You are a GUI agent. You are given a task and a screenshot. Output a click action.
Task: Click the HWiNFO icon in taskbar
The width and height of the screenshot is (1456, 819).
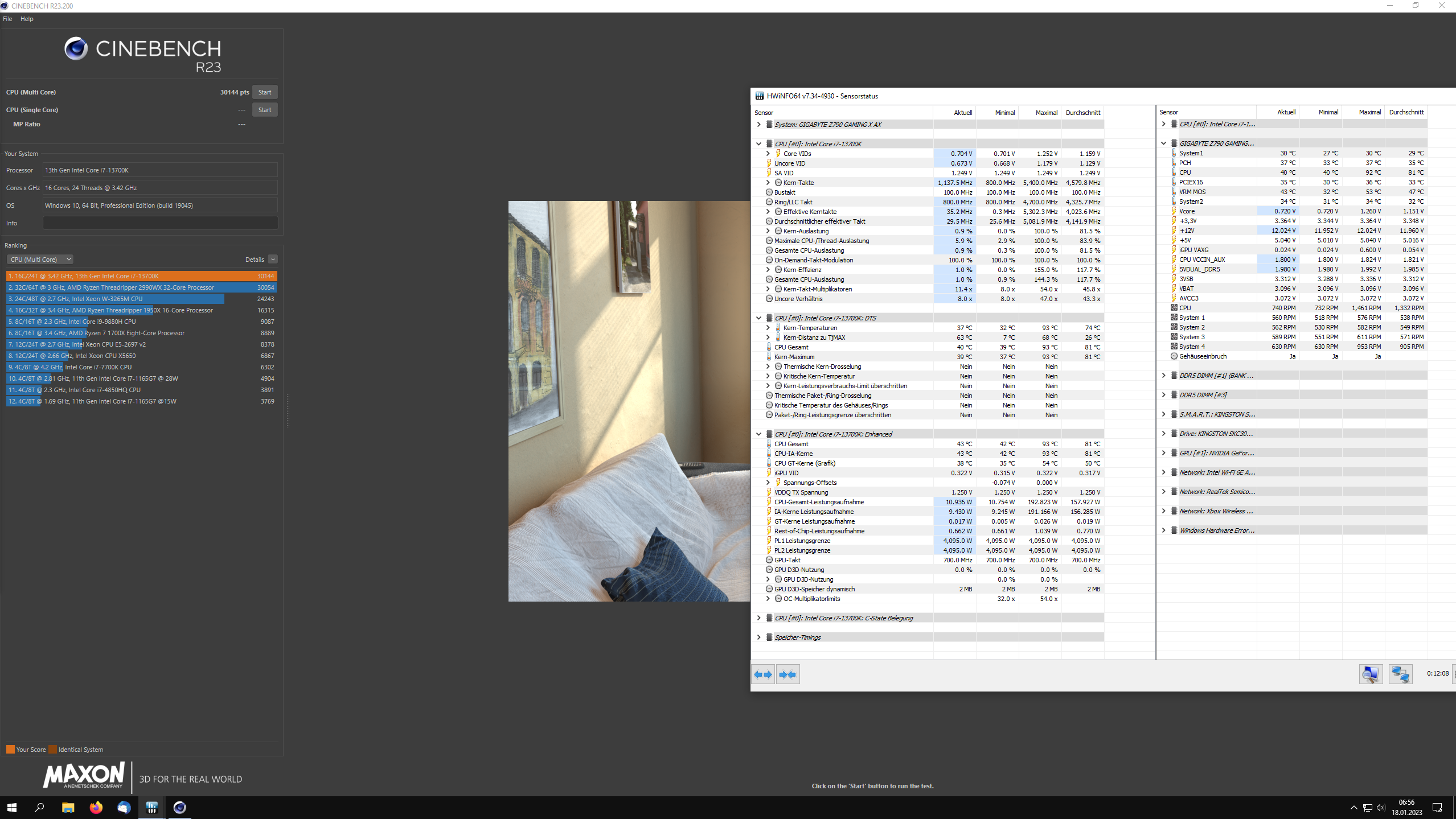151,807
